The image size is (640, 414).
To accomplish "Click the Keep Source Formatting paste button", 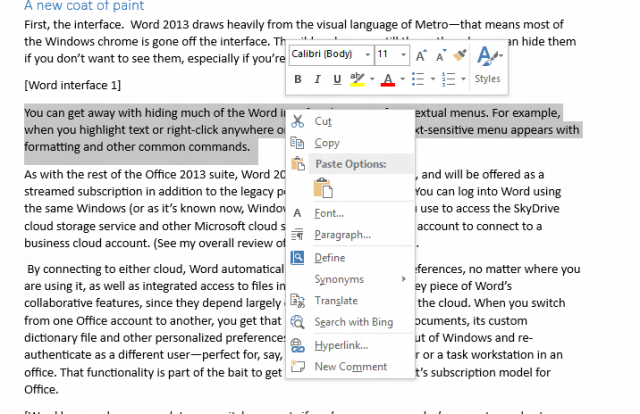I will (323, 188).
